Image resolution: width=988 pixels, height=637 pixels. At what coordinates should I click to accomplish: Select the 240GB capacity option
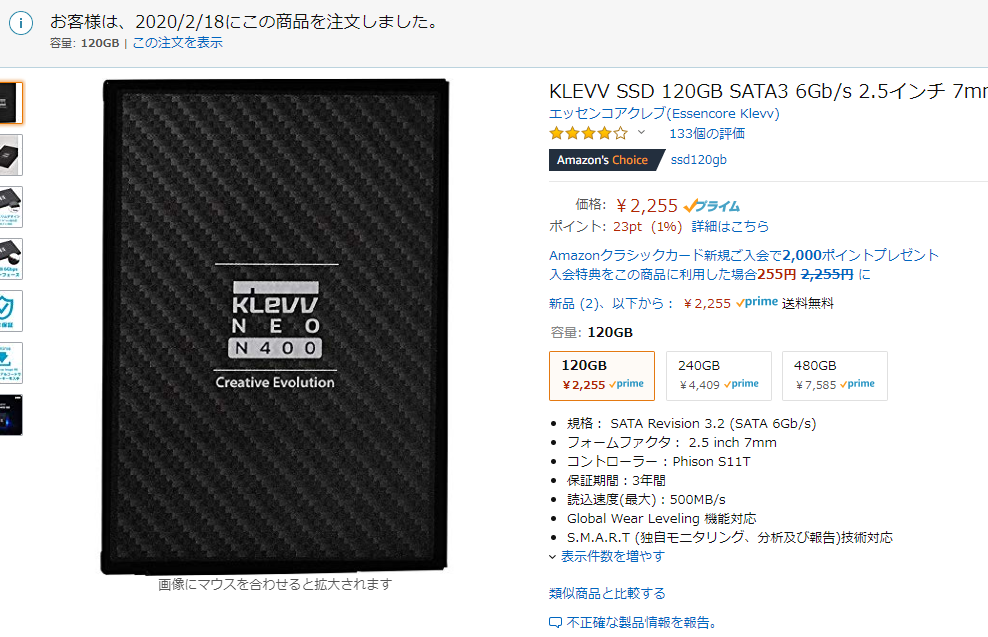[x=718, y=376]
